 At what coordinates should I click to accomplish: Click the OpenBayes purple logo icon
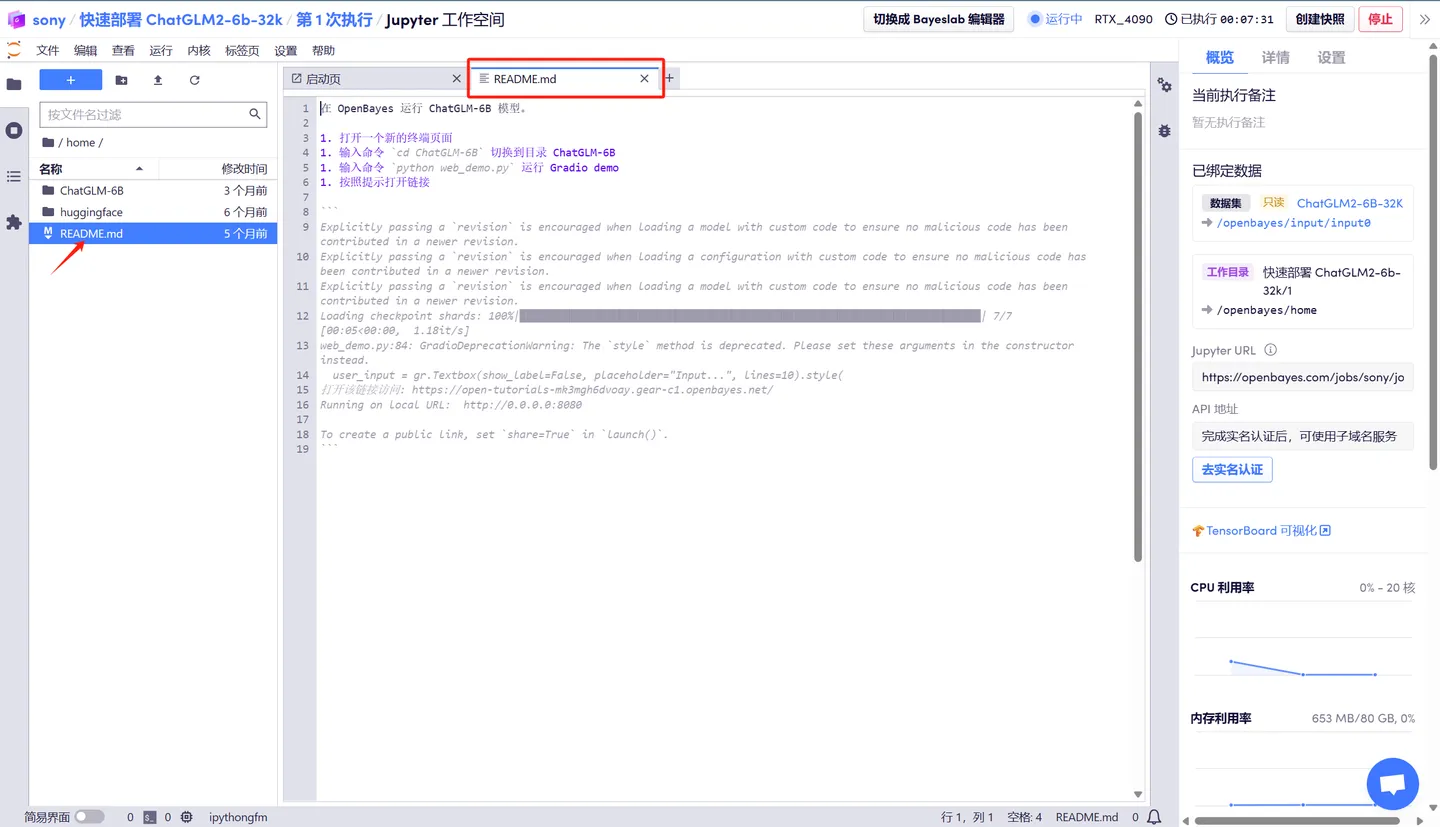point(16,19)
